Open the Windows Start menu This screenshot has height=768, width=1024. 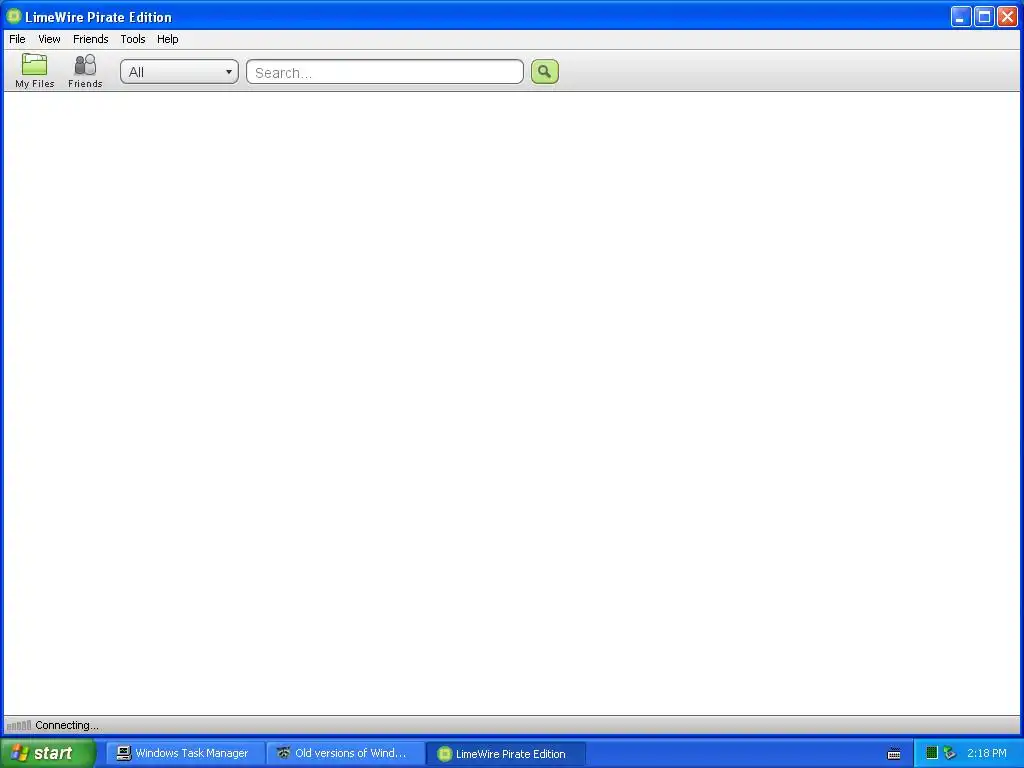coord(47,753)
